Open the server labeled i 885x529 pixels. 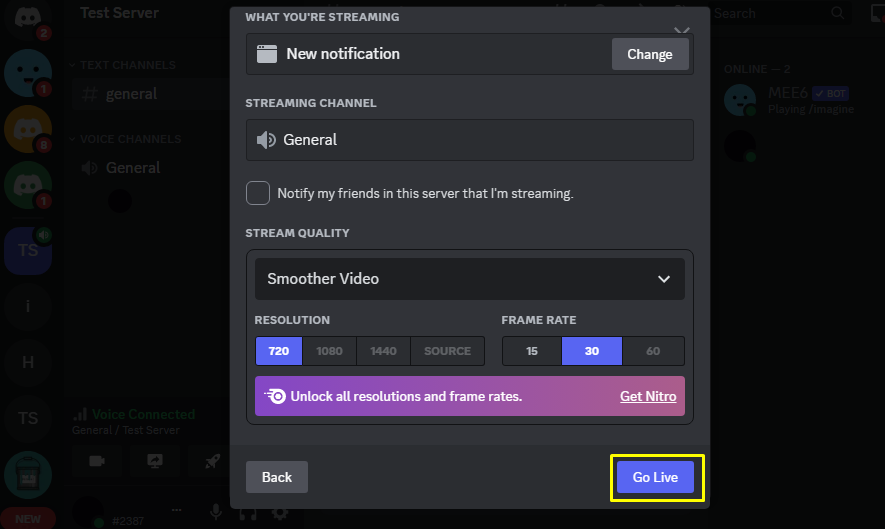(x=28, y=306)
